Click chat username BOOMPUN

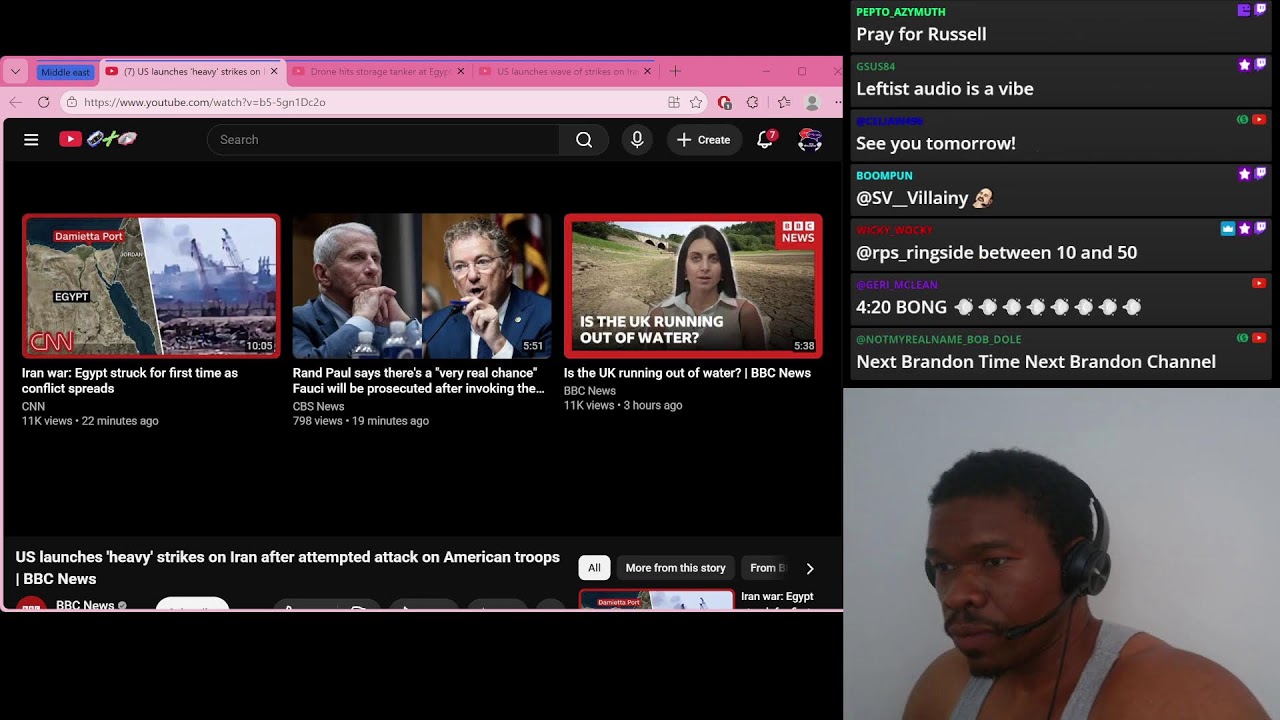coord(884,176)
